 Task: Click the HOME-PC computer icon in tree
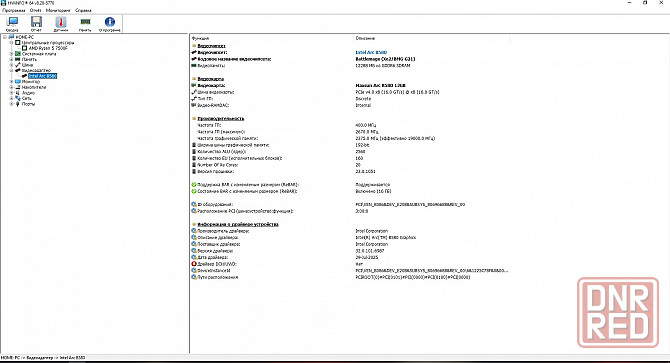[12, 37]
